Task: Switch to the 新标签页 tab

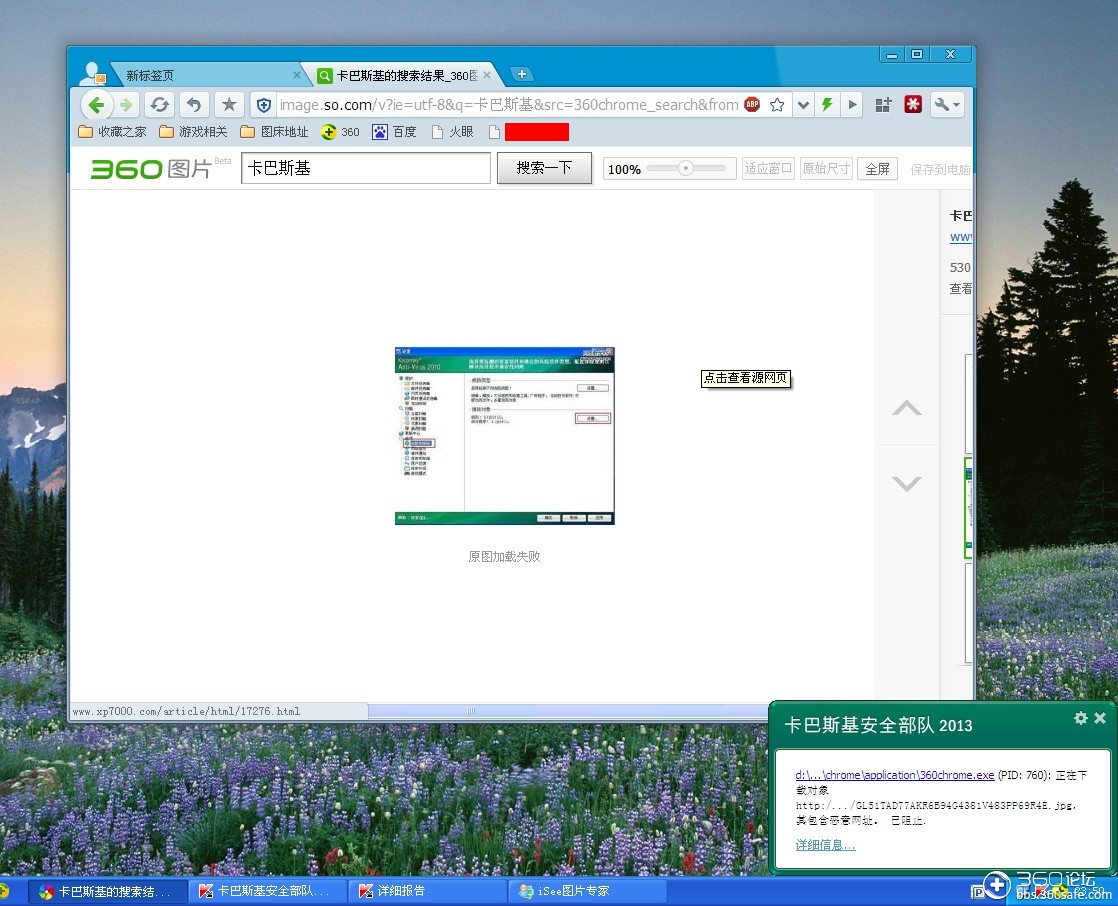Action: (207, 75)
